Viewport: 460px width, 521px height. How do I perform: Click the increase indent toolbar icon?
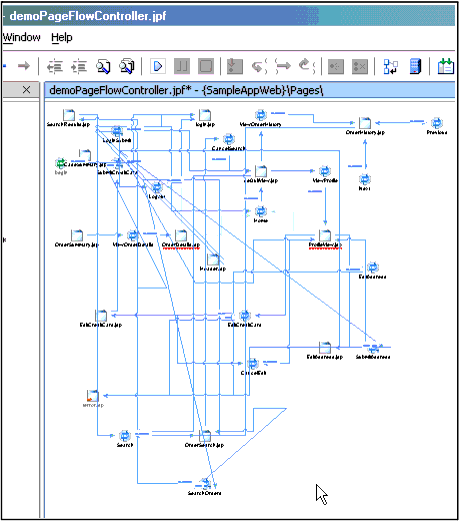click(79, 66)
